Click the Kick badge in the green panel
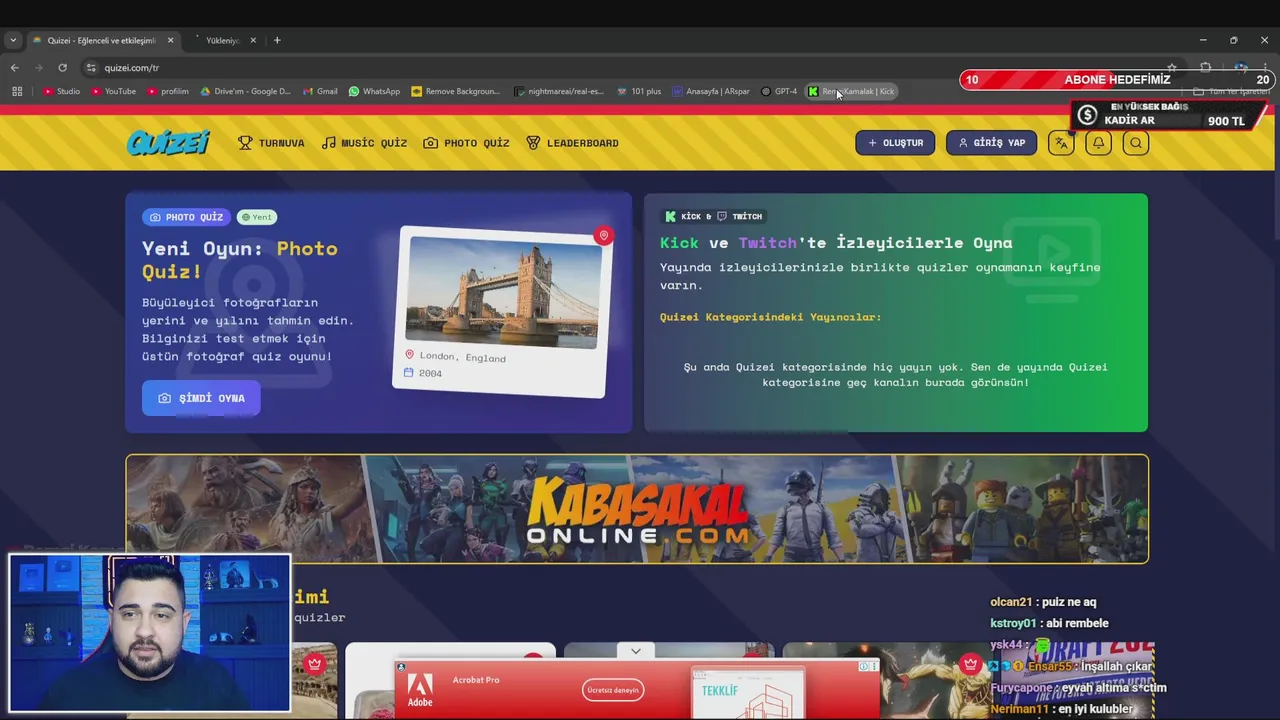This screenshot has height=720, width=1280. click(683, 216)
